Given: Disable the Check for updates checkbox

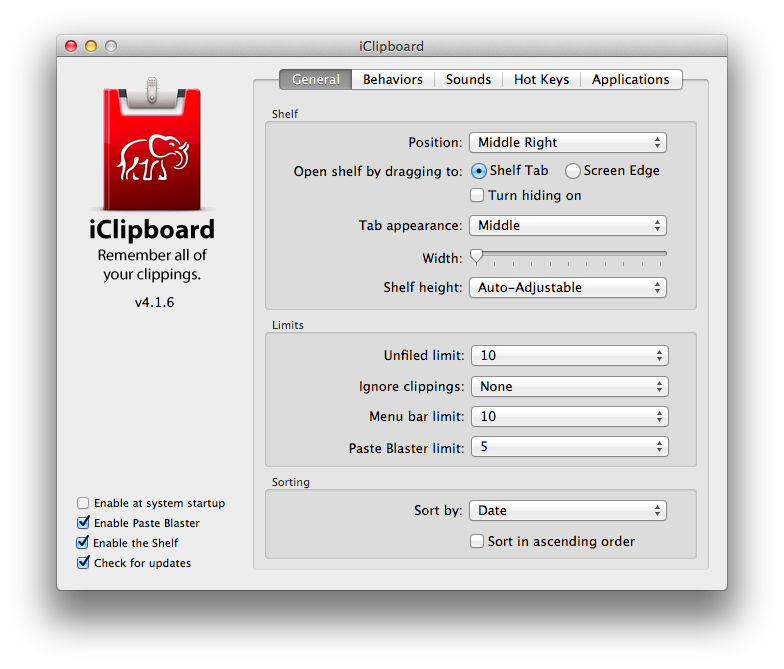Looking at the screenshot, I should (x=84, y=563).
